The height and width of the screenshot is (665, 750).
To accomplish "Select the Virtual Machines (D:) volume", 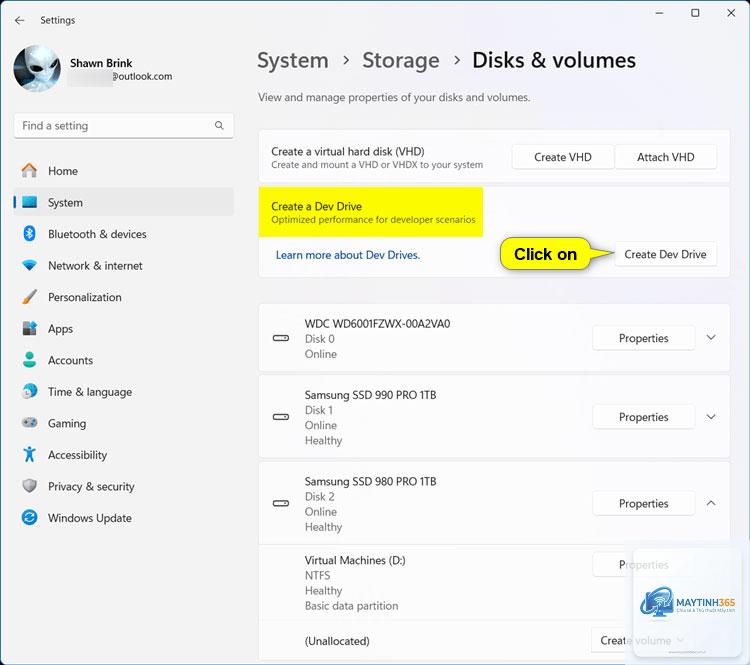I will pyautogui.click(x=494, y=583).
